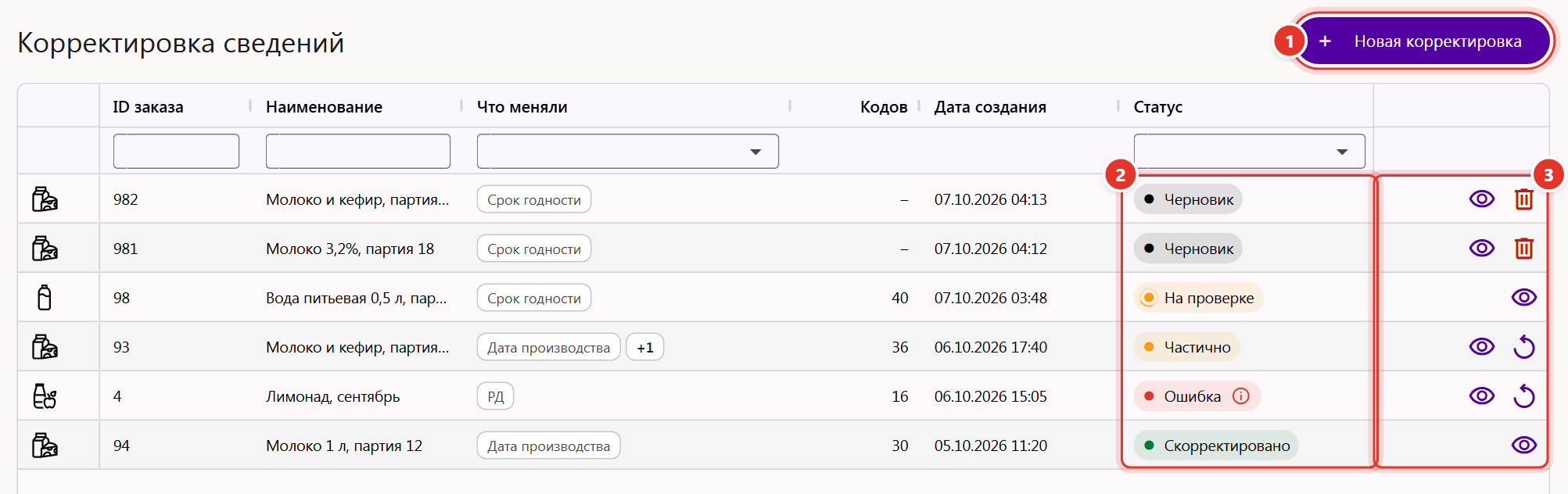Click 'Черновик' status in row 981

click(x=1188, y=249)
